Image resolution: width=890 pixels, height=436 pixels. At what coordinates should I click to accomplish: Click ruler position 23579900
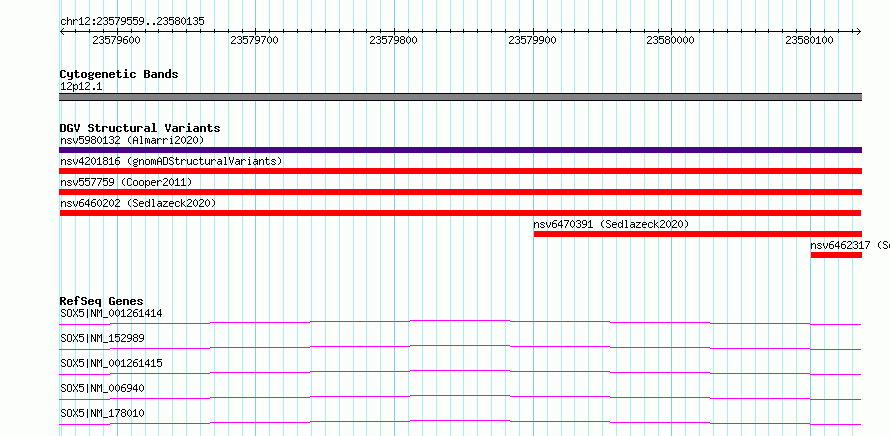click(532, 40)
